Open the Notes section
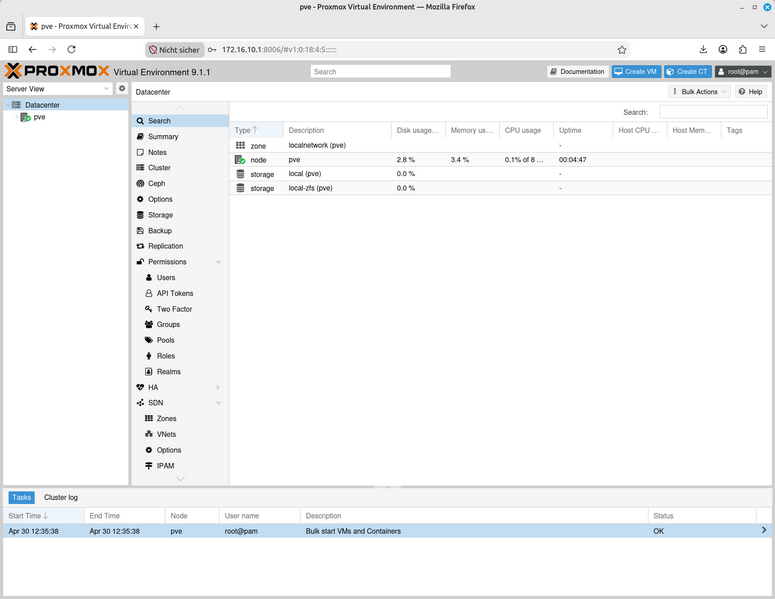This screenshot has width=775, height=599. pos(180,152)
